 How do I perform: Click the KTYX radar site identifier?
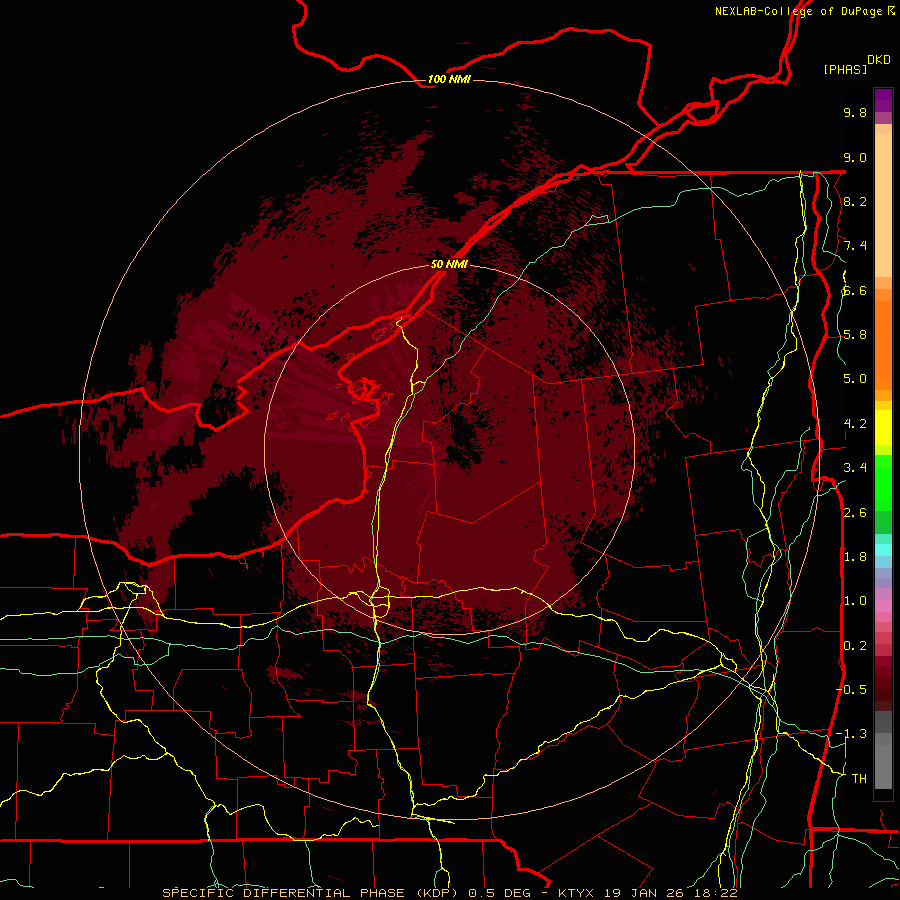point(575,893)
